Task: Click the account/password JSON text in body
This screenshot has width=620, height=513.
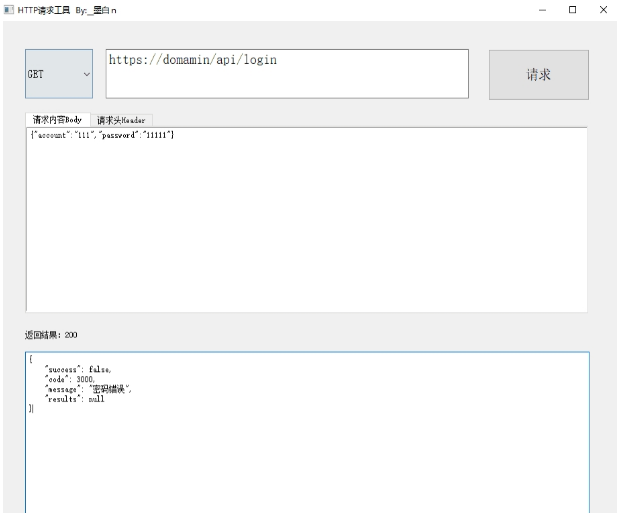Action: coord(102,135)
